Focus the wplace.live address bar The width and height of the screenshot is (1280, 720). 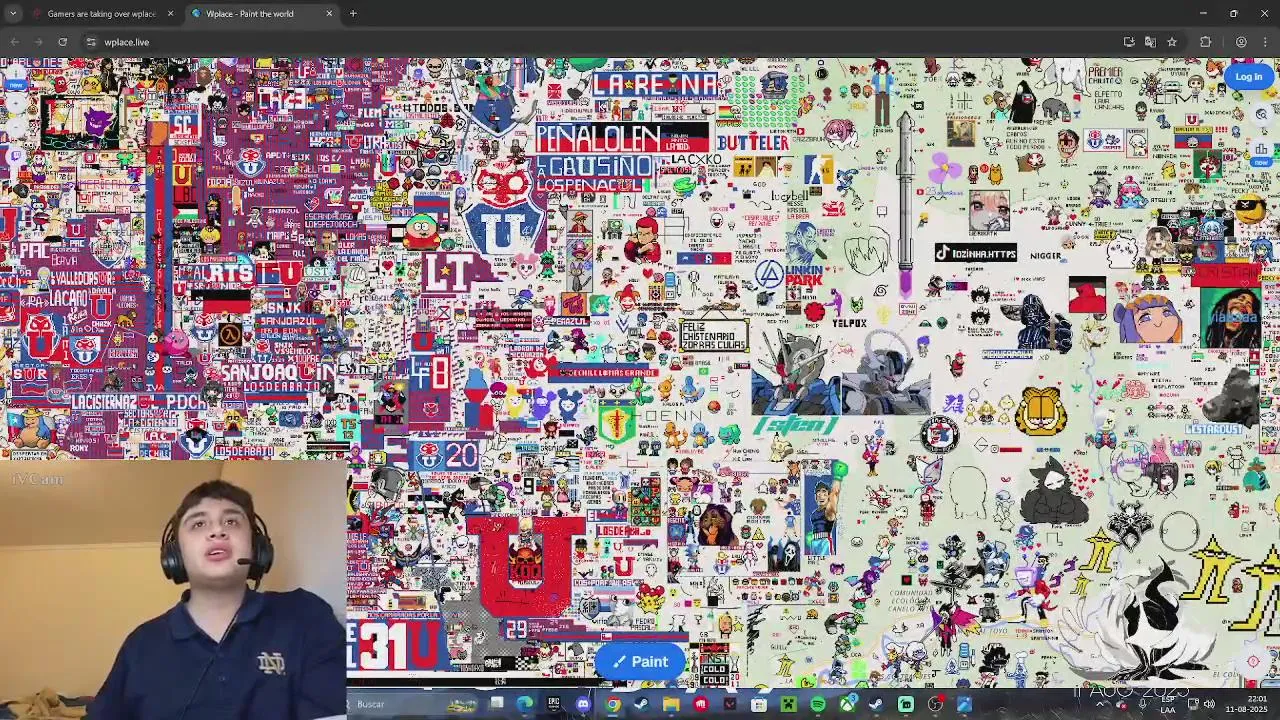click(600, 42)
